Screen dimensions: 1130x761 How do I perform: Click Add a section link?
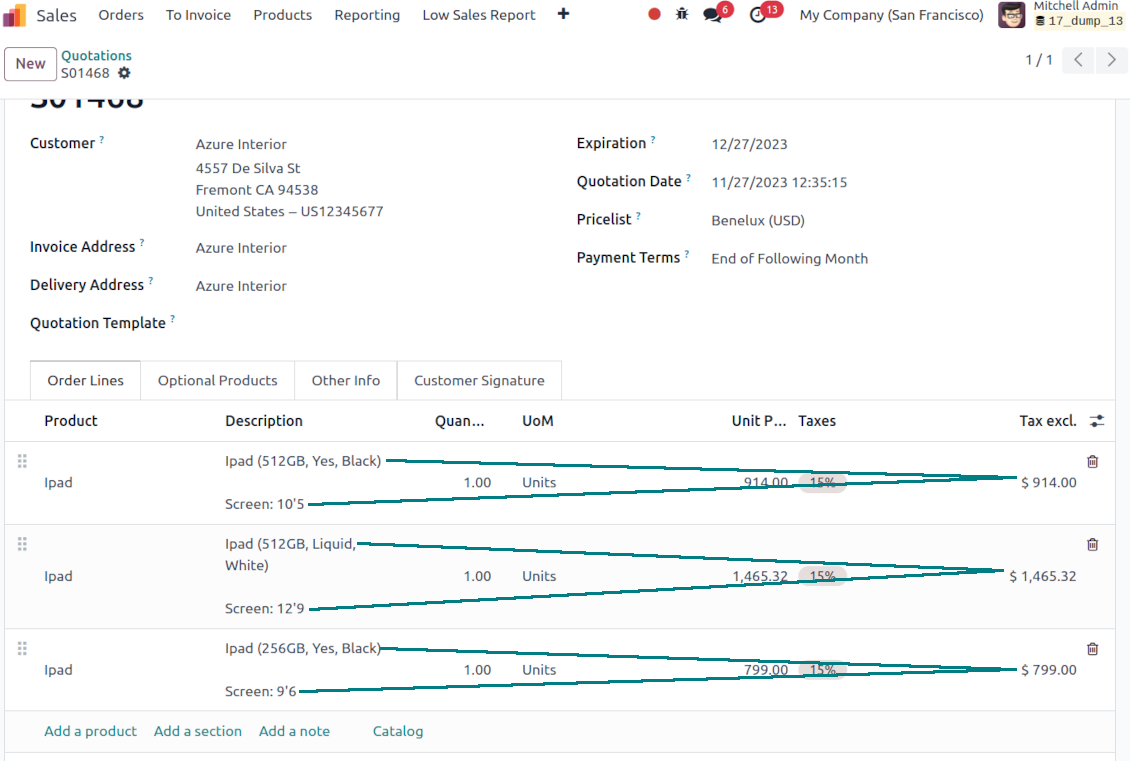pos(197,731)
